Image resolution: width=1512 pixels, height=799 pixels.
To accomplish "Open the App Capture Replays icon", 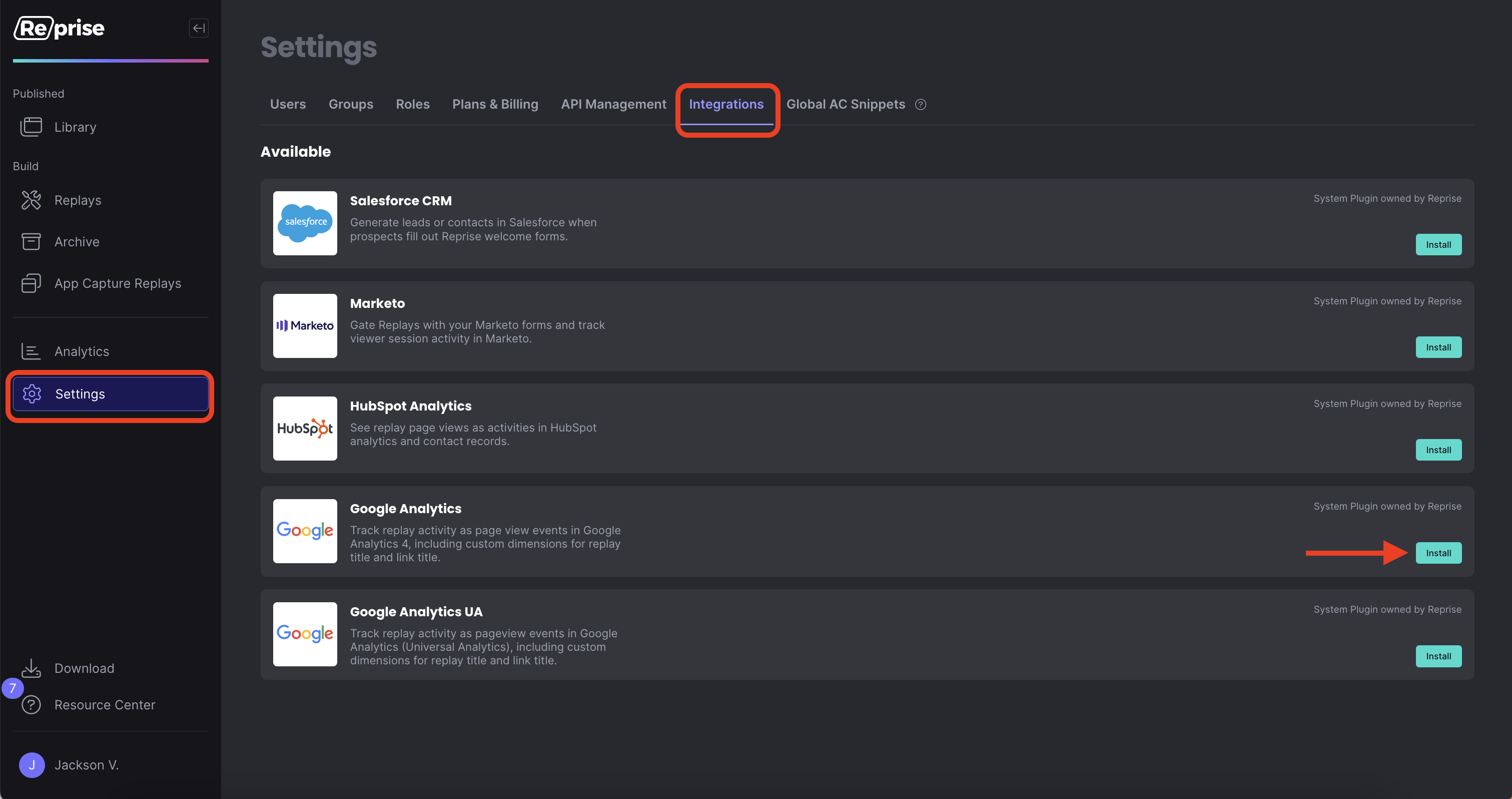I will coord(31,283).
